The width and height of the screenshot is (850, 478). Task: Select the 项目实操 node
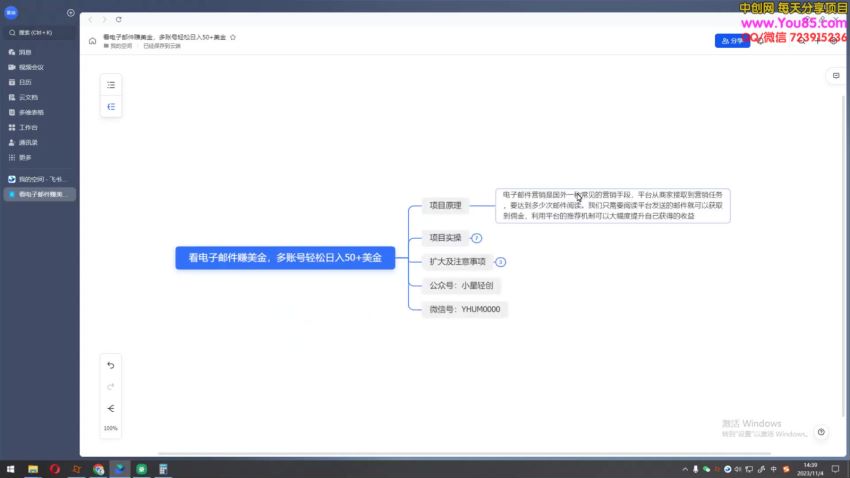(x=445, y=237)
